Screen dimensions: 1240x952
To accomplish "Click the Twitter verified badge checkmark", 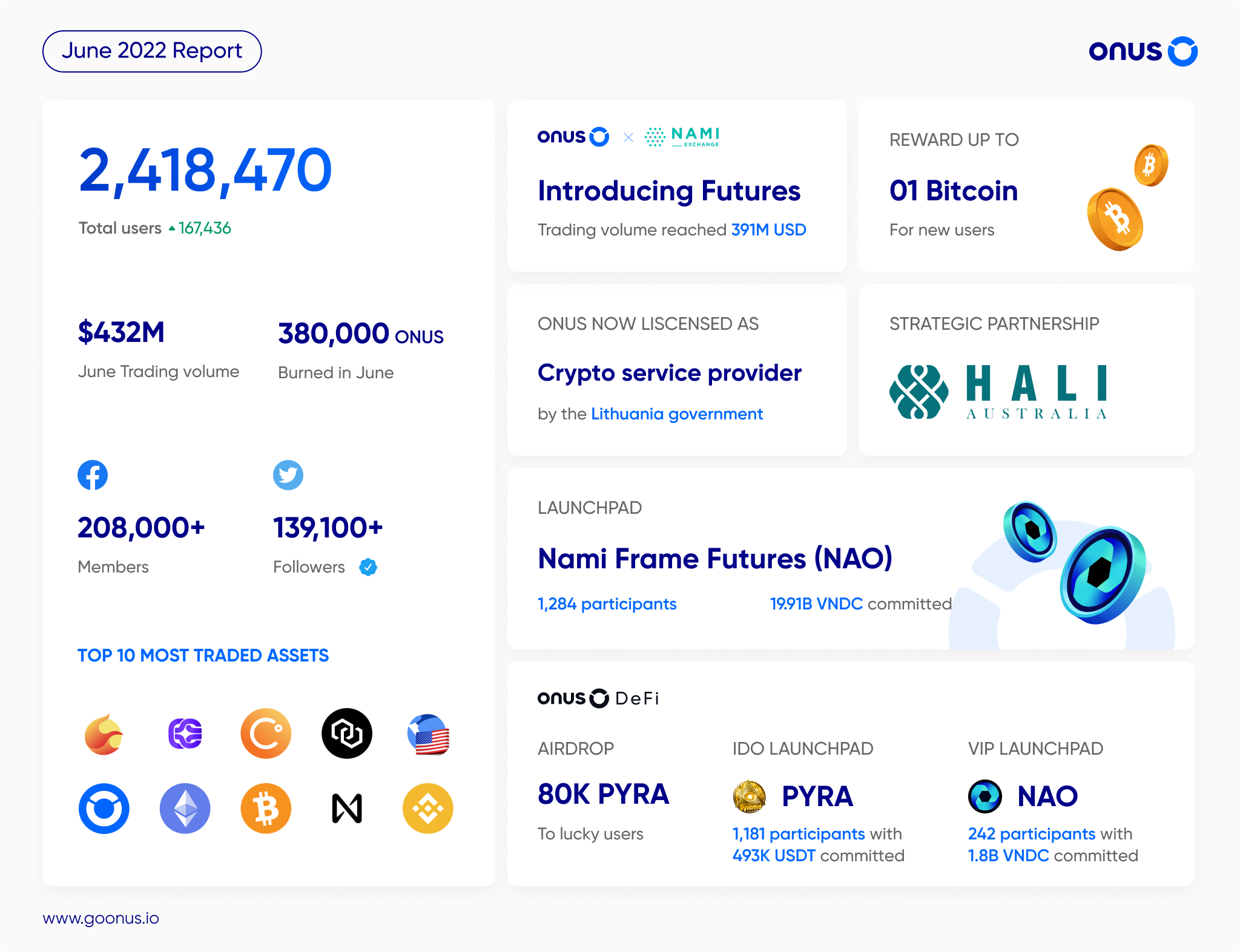I will [x=368, y=567].
